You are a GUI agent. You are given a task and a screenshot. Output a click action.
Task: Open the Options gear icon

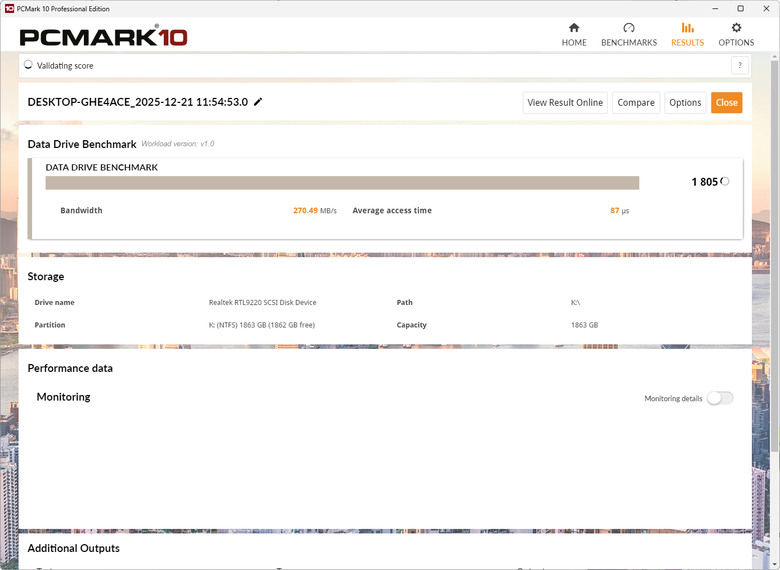[736, 27]
